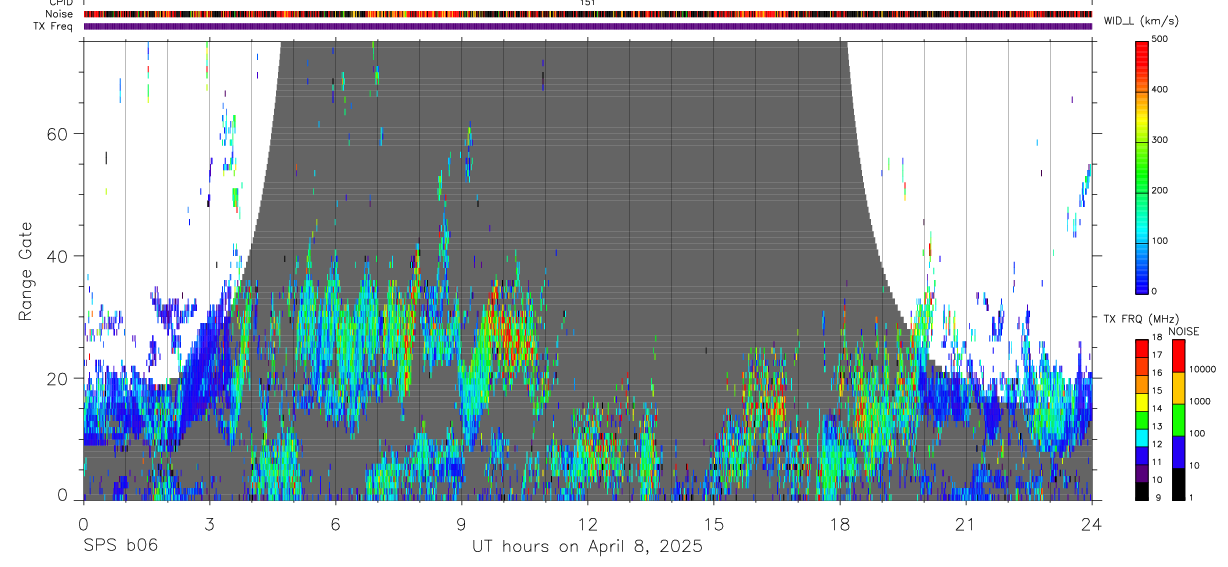Click the 'Range Gate' y-axis label
This screenshot has height=567, width=1228.
pyautogui.click(x=25, y=271)
